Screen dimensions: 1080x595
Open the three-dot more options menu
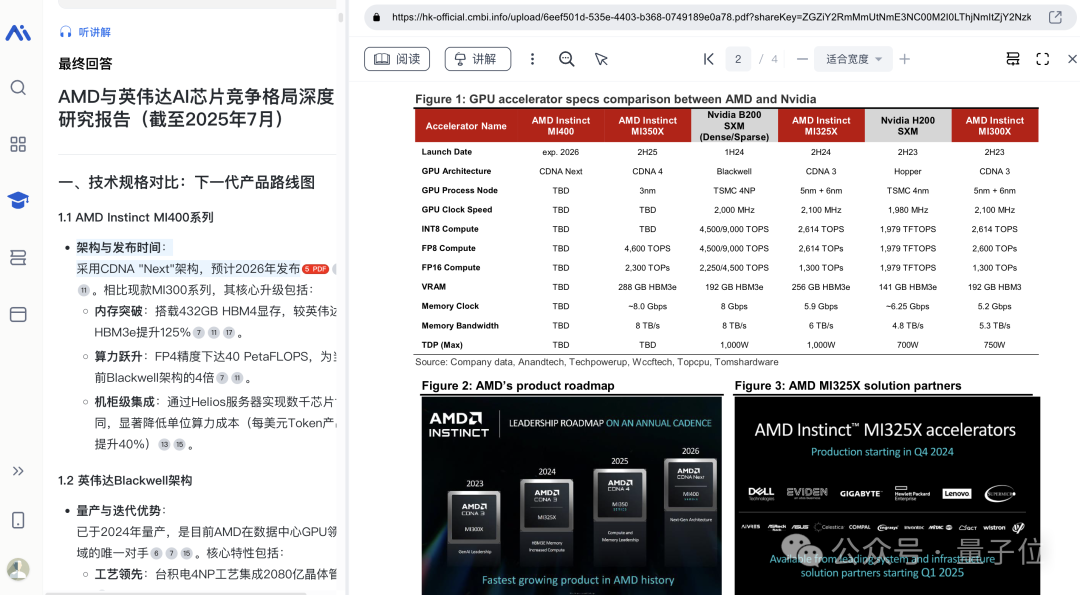(x=532, y=59)
